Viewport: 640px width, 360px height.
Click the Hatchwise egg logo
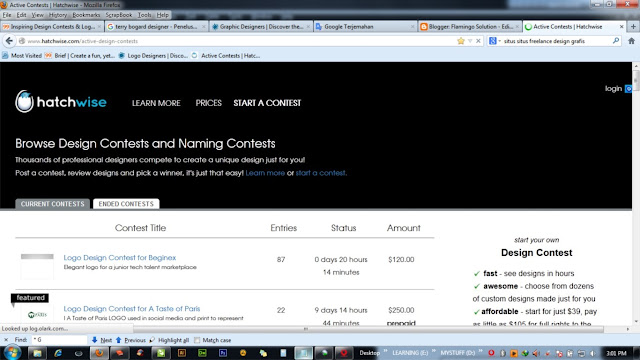tap(24, 101)
